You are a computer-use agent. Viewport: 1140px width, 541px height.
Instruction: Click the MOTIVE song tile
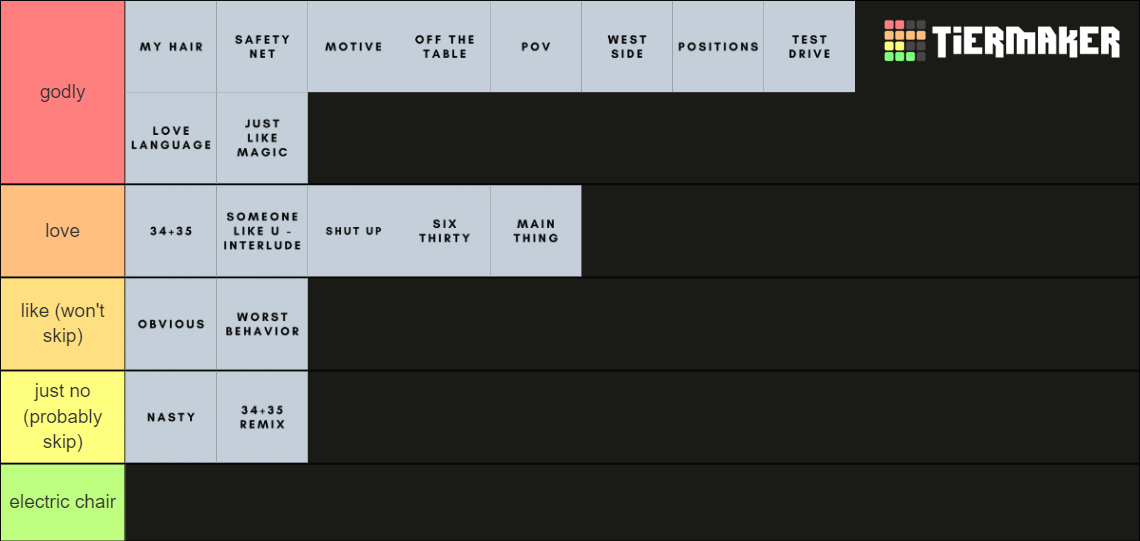point(353,47)
